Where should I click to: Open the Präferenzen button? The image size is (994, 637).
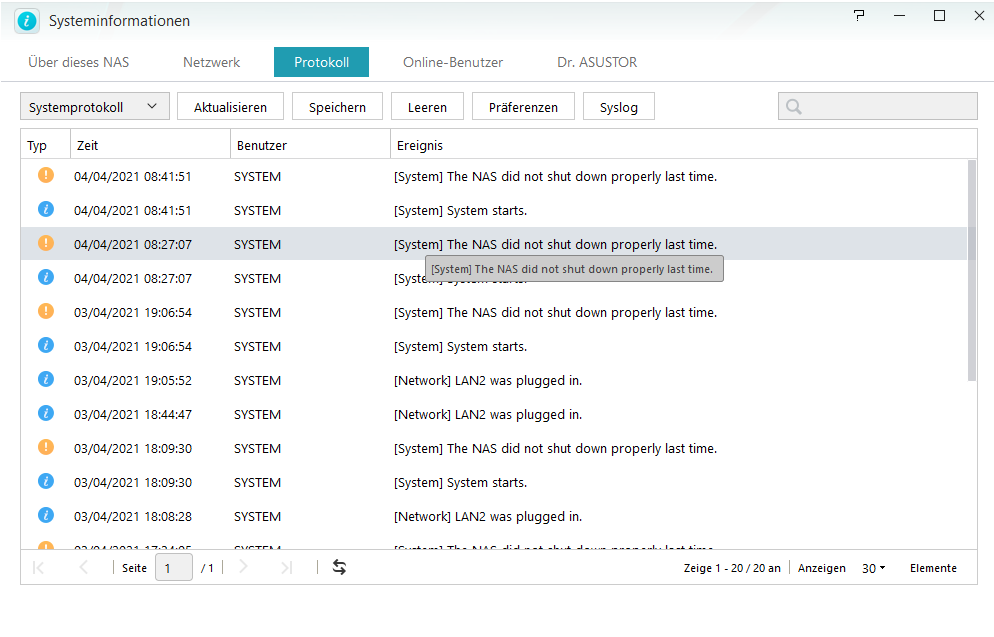[524, 106]
